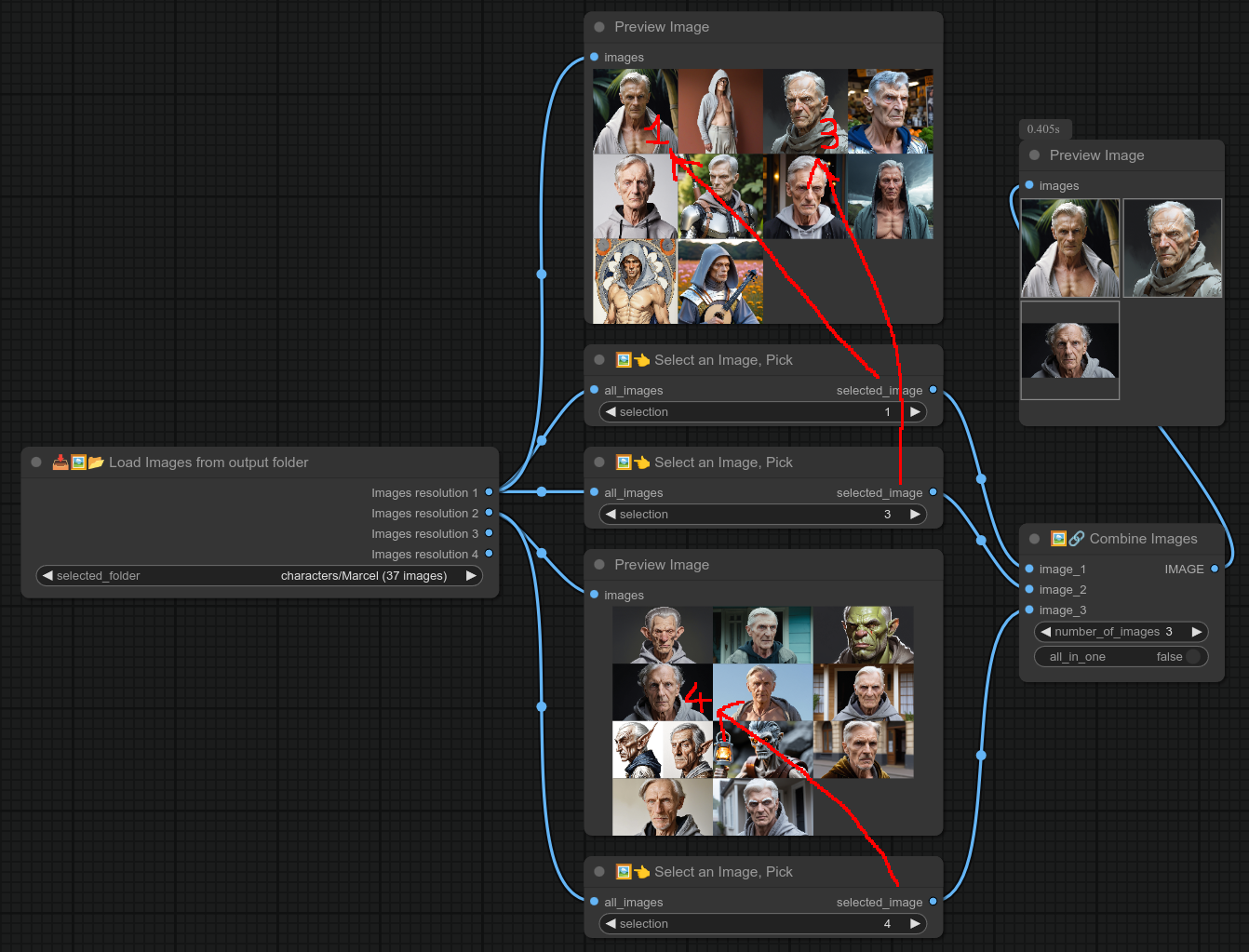Collapse the Preview Image node labeled 0.405s
This screenshot has height=952, width=1249.
click(1034, 155)
